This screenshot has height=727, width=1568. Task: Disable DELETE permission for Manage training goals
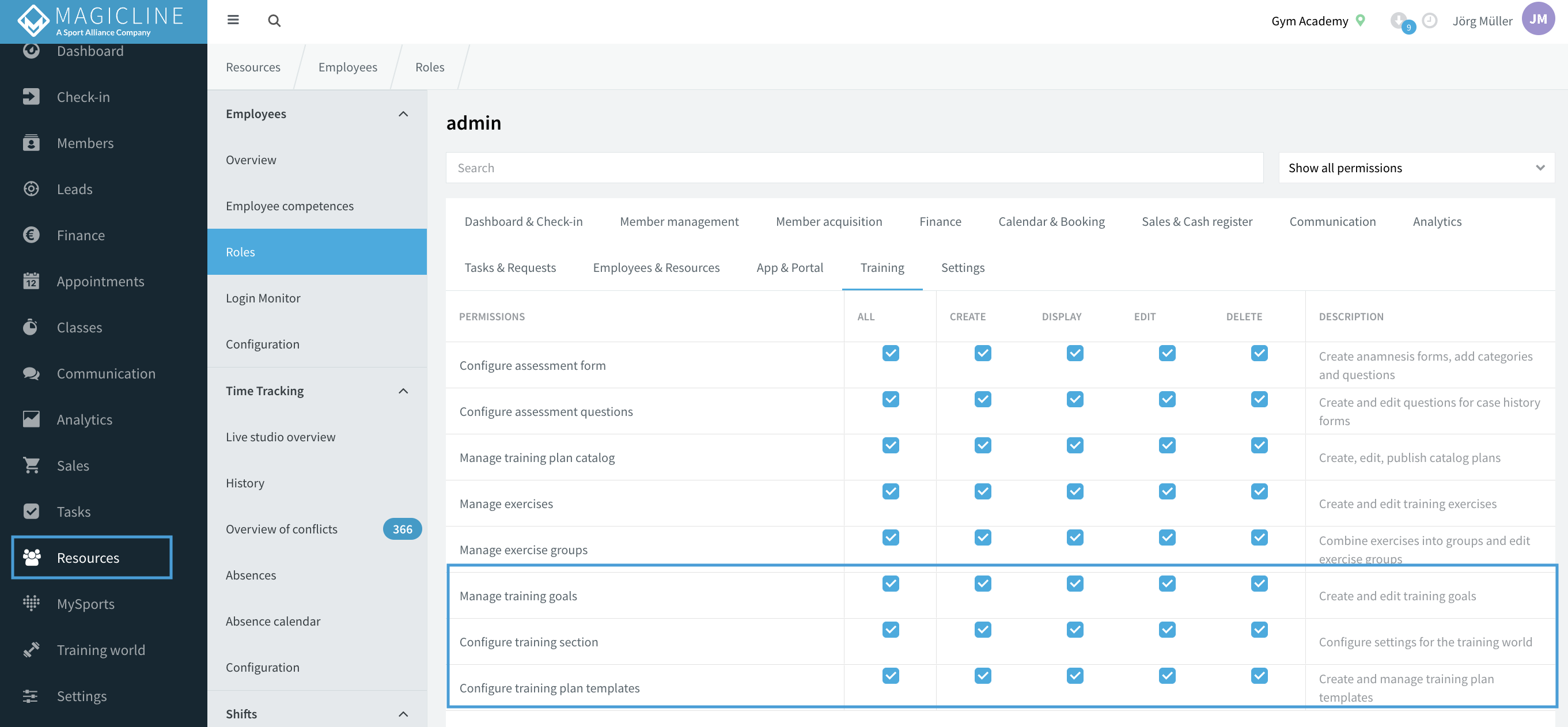(1259, 584)
